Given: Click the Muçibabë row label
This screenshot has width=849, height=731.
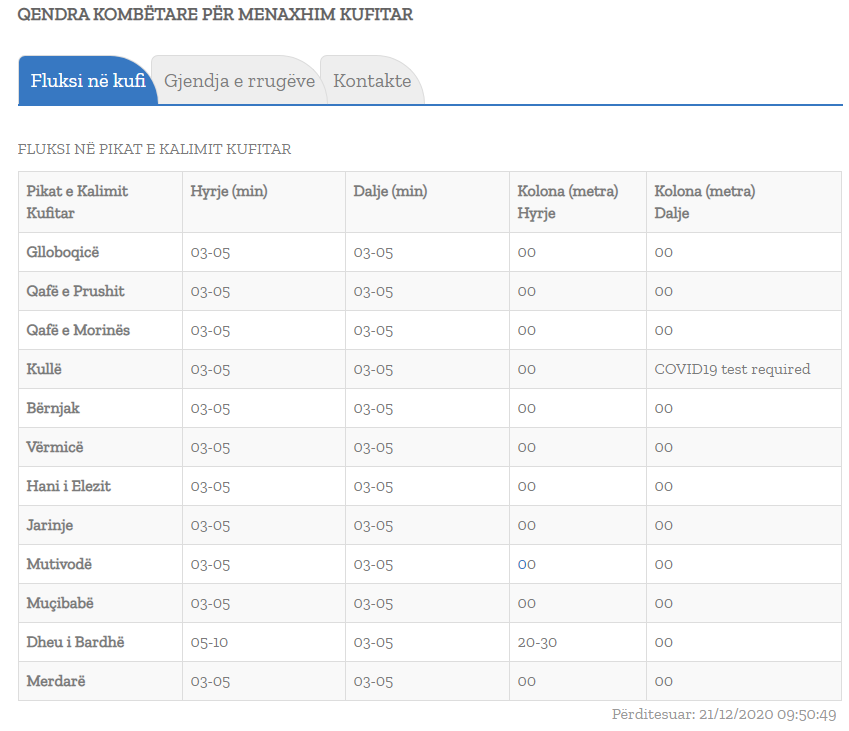Looking at the screenshot, I should tap(60, 603).
